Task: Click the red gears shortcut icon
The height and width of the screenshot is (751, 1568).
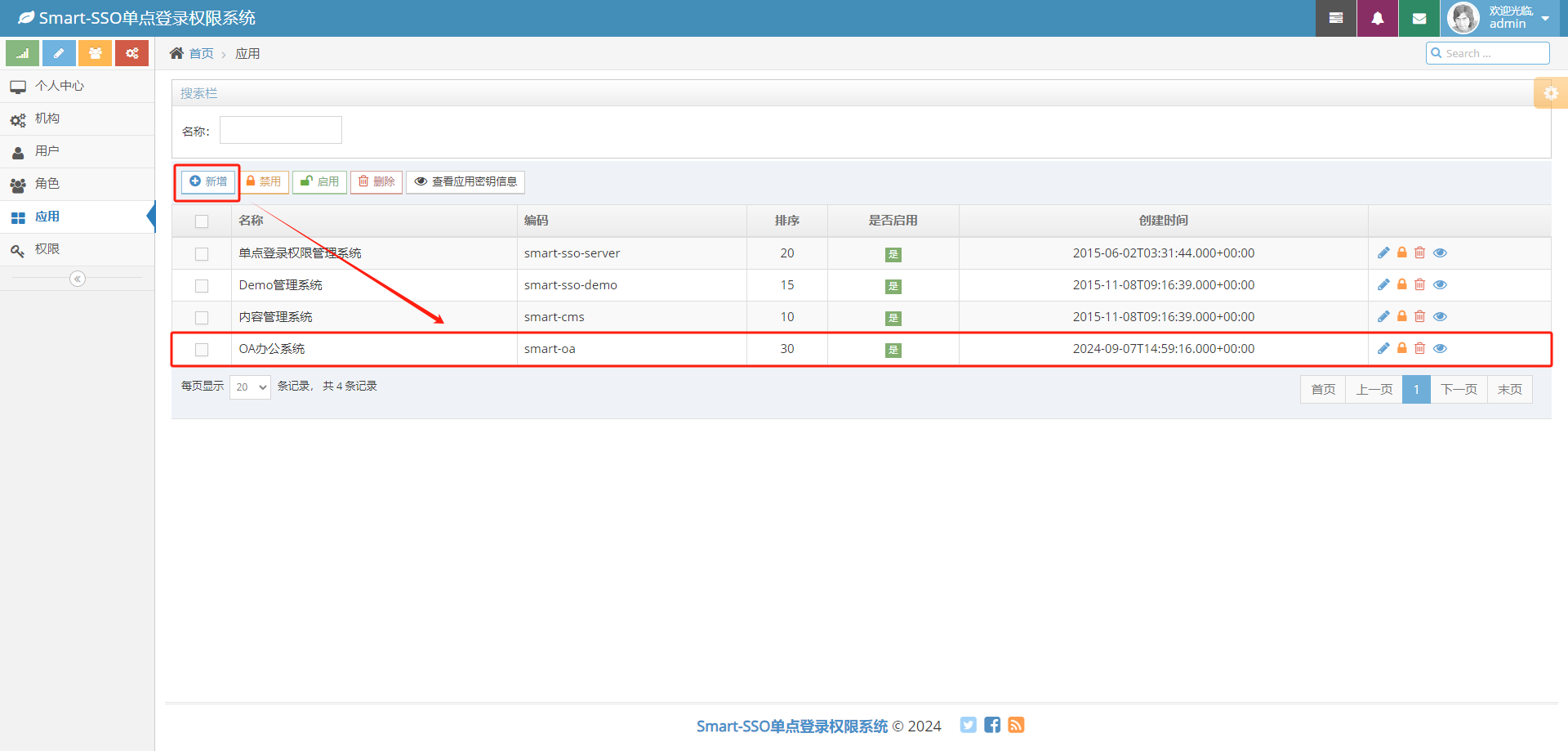Action: click(131, 53)
